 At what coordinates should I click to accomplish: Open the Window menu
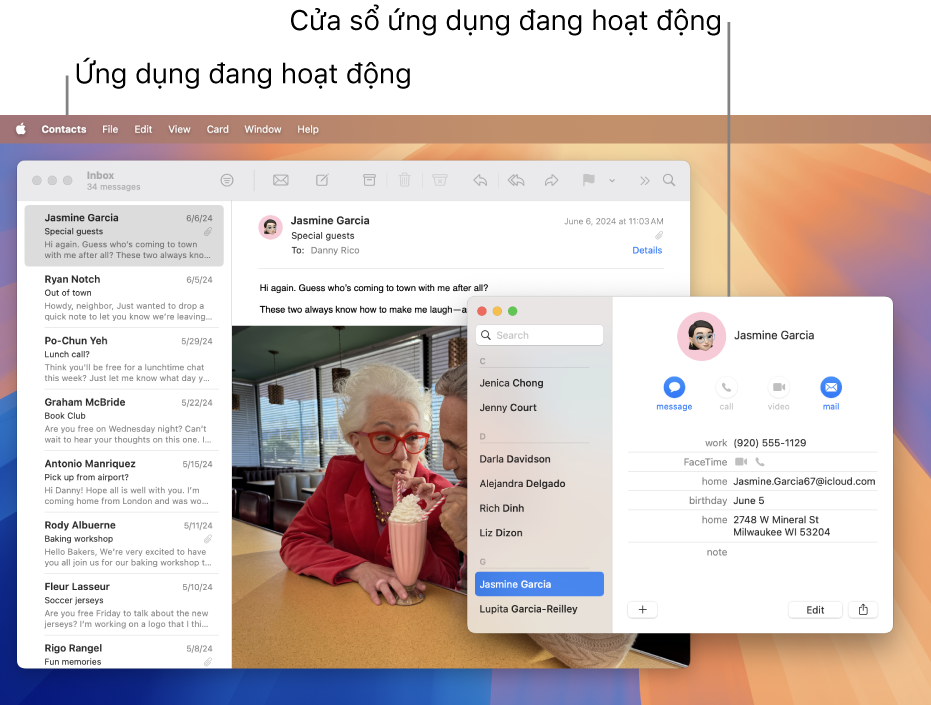pyautogui.click(x=262, y=129)
